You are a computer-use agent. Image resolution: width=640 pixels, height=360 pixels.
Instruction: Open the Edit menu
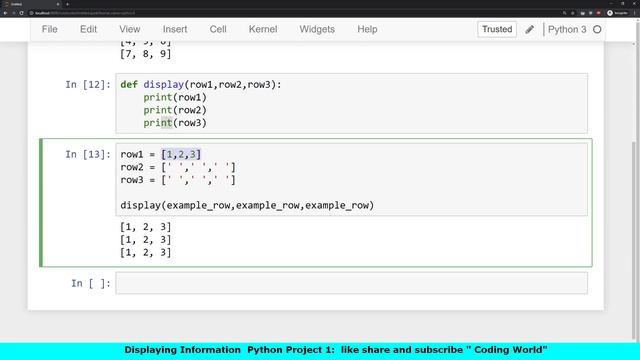tap(88, 29)
